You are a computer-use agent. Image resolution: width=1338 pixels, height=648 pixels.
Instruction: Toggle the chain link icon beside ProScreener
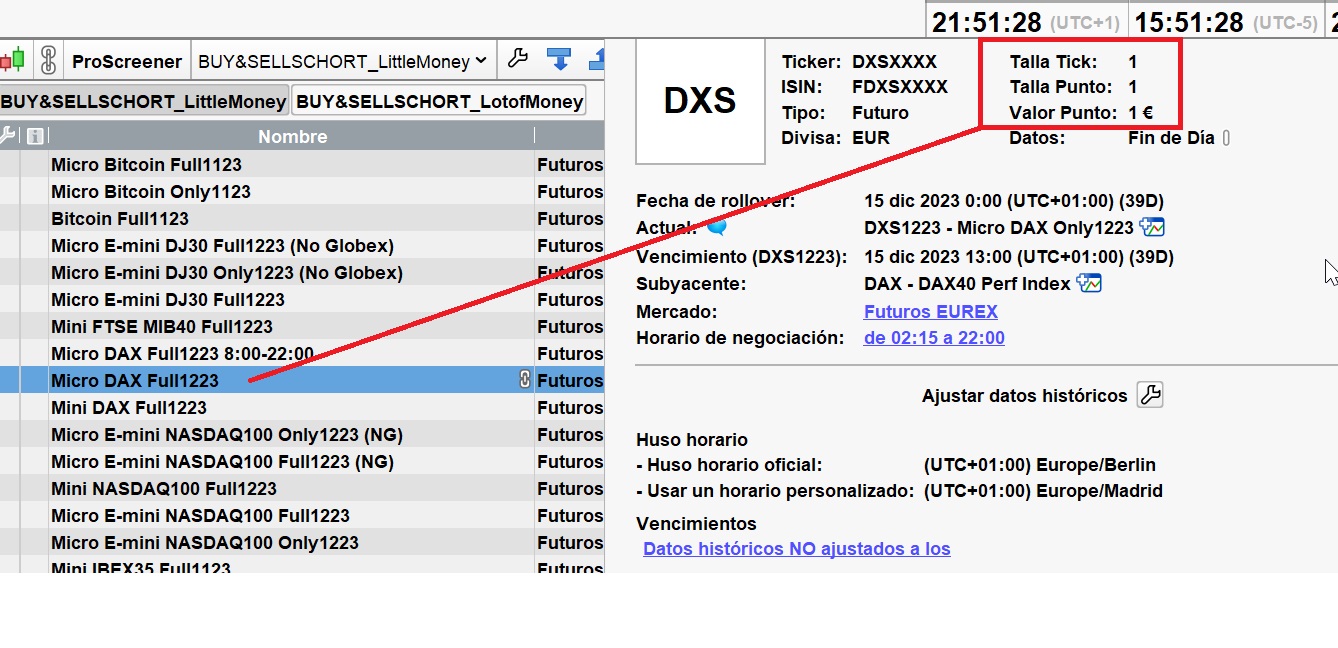(x=47, y=61)
